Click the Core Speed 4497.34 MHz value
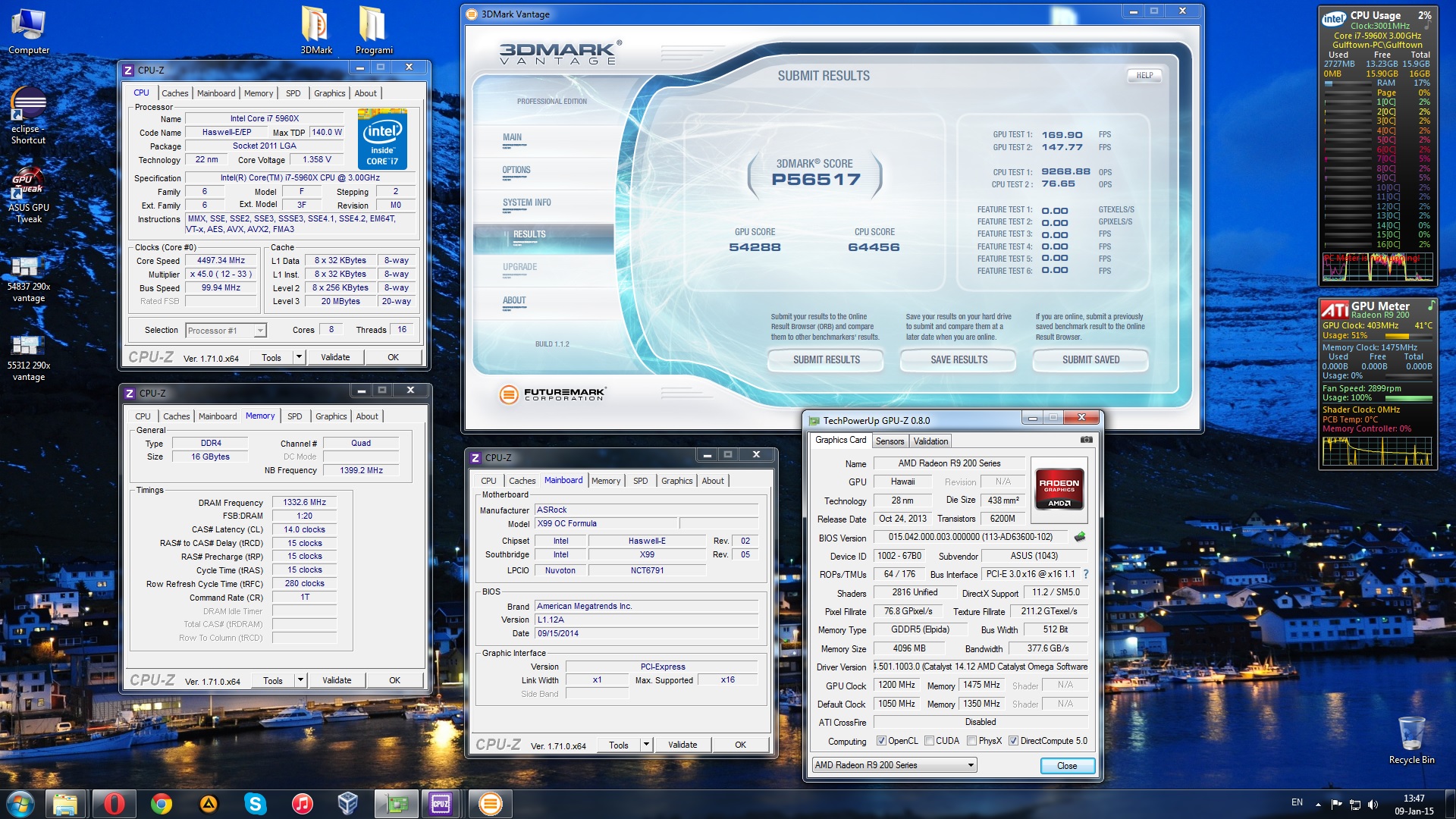The image size is (1456, 819). pos(221,261)
